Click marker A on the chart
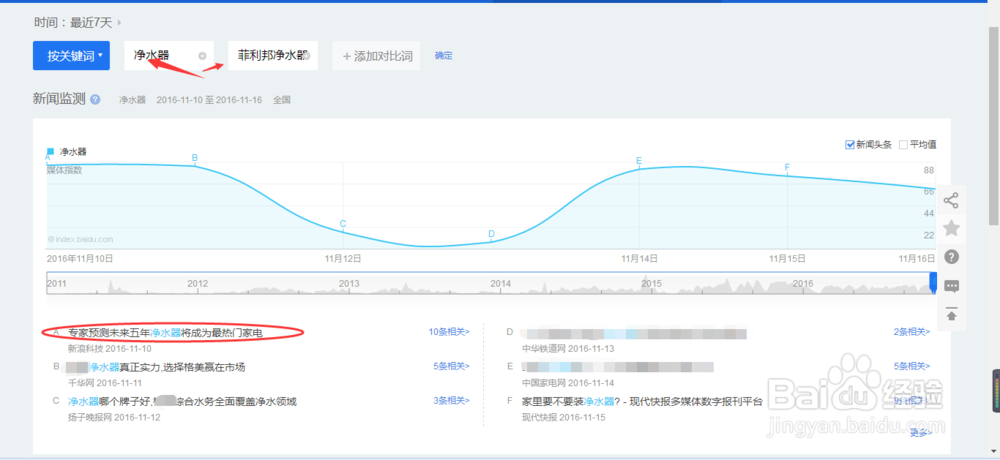The height and width of the screenshot is (460, 1000). [47, 157]
